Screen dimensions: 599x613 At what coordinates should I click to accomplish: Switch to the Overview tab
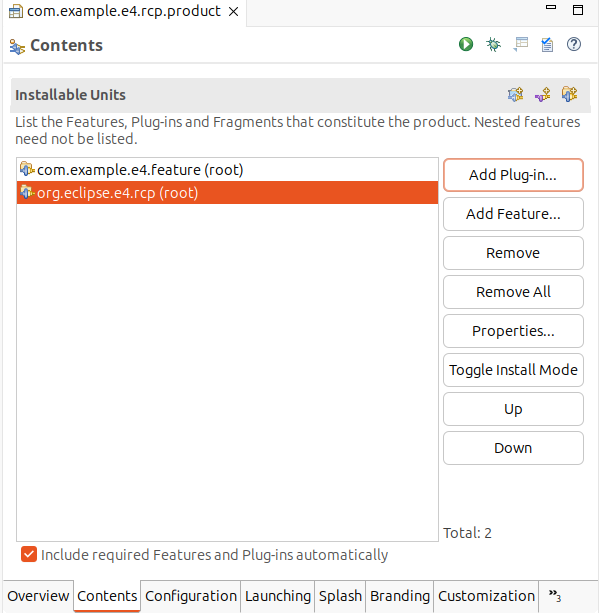(38, 596)
